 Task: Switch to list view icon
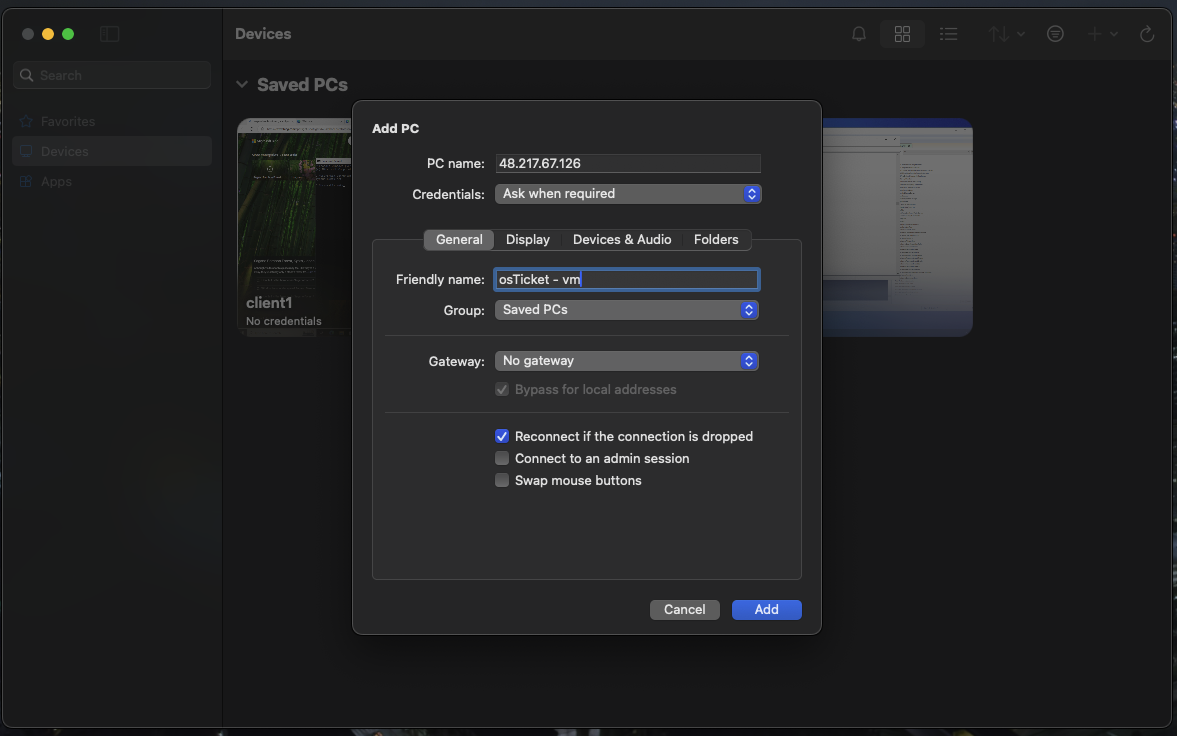[949, 34]
